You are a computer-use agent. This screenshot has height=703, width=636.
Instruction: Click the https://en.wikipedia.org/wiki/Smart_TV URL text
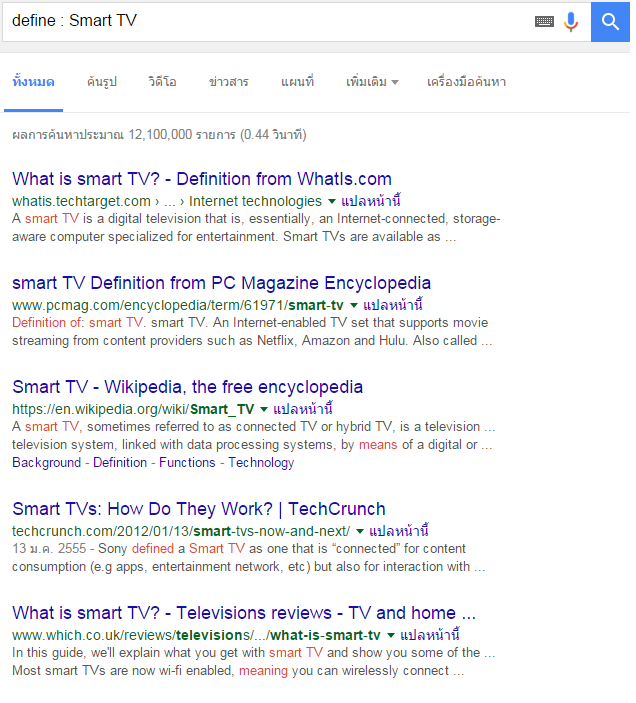(x=133, y=409)
